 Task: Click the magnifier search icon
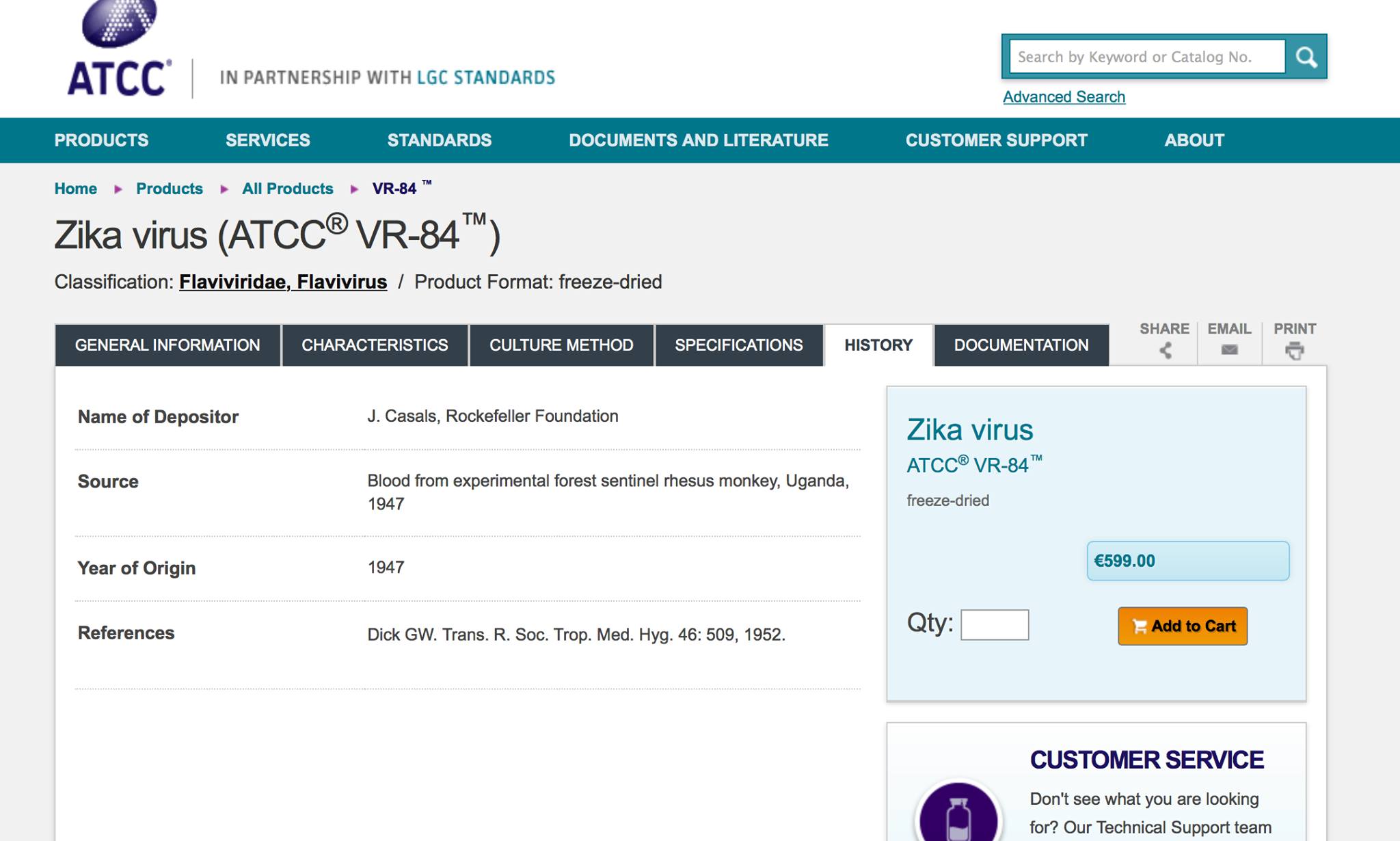[1306, 57]
